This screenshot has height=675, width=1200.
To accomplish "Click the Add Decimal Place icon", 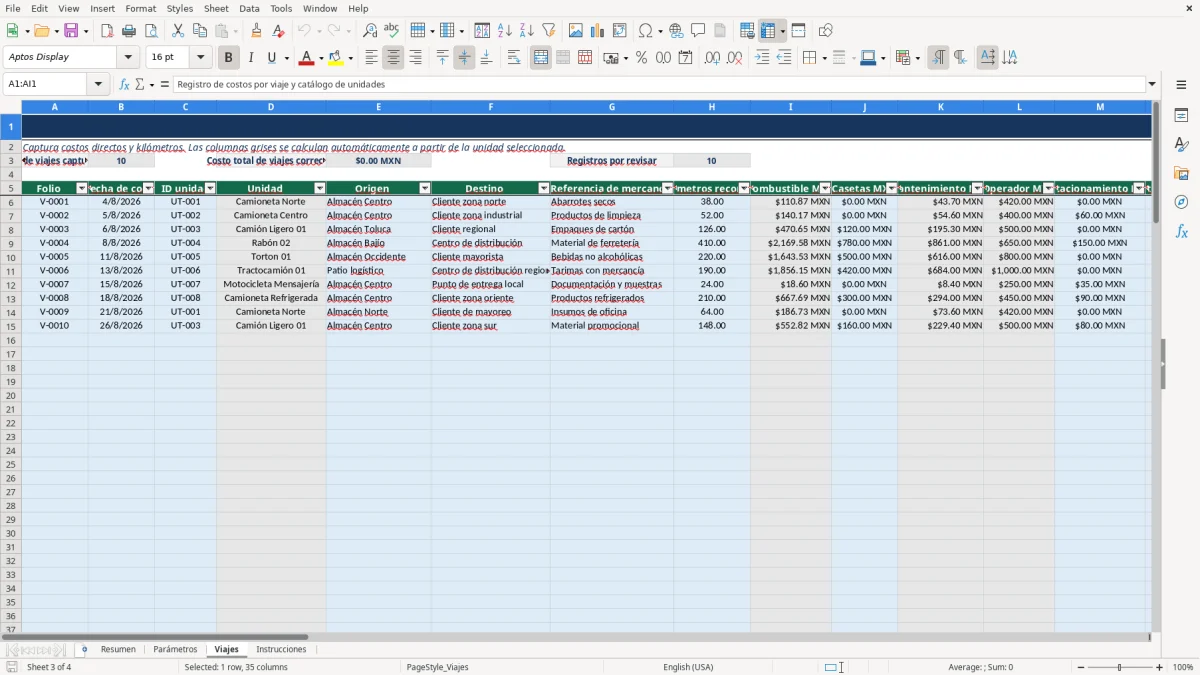I will coord(713,58).
